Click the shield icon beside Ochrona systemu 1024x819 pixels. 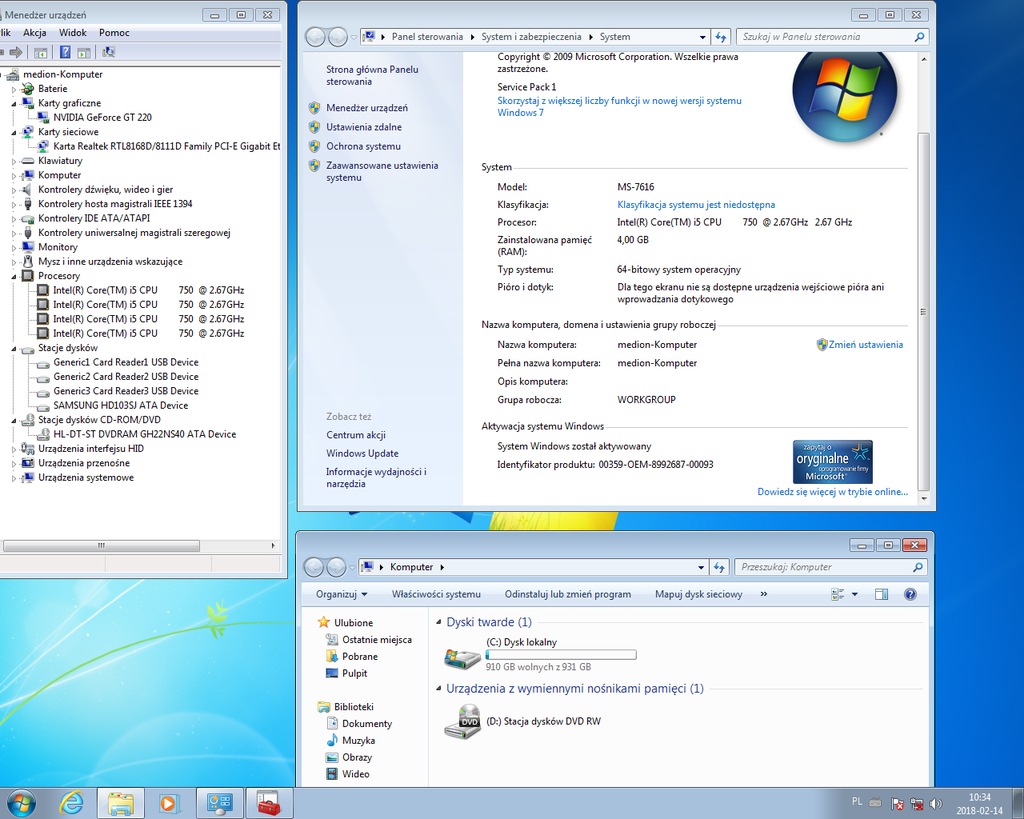pos(314,146)
